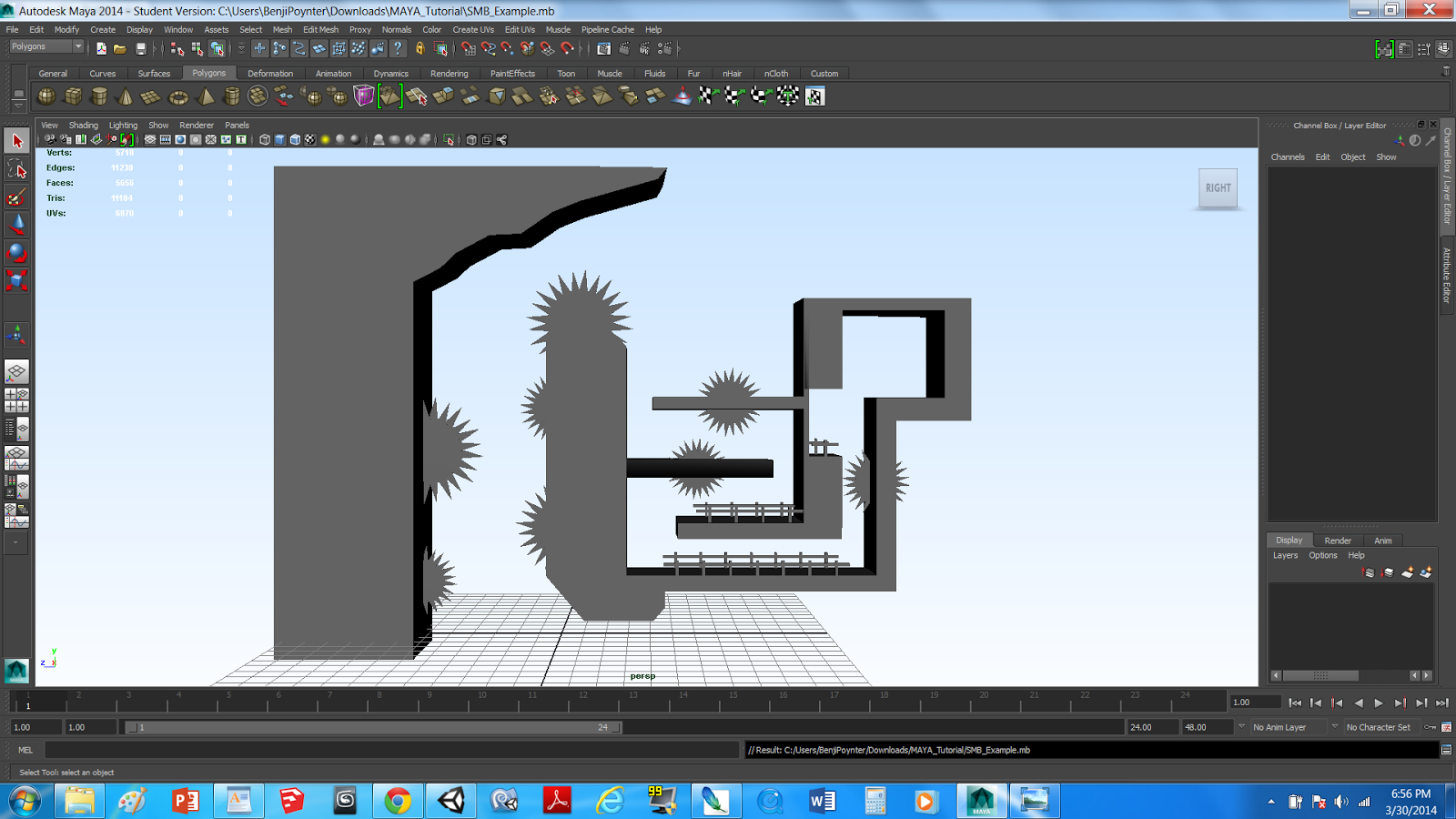Open the Script Editor icon
The image size is (1456, 819).
click(1446, 750)
